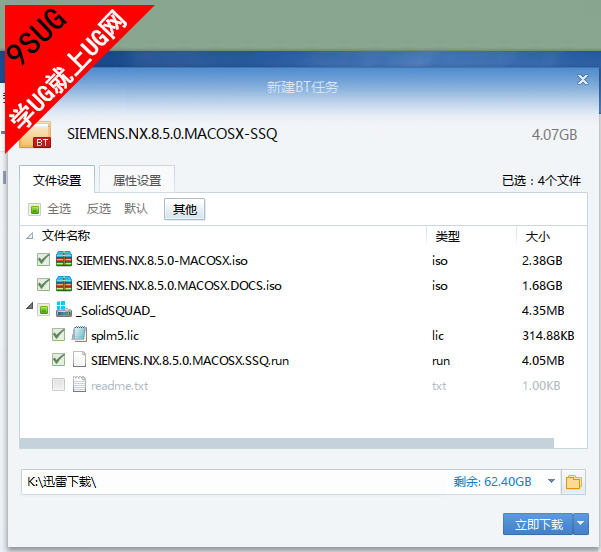Uncheck SIEMENS.NX.8.5.0.MACOSX.DOCS.iso checkbox

click(43, 284)
